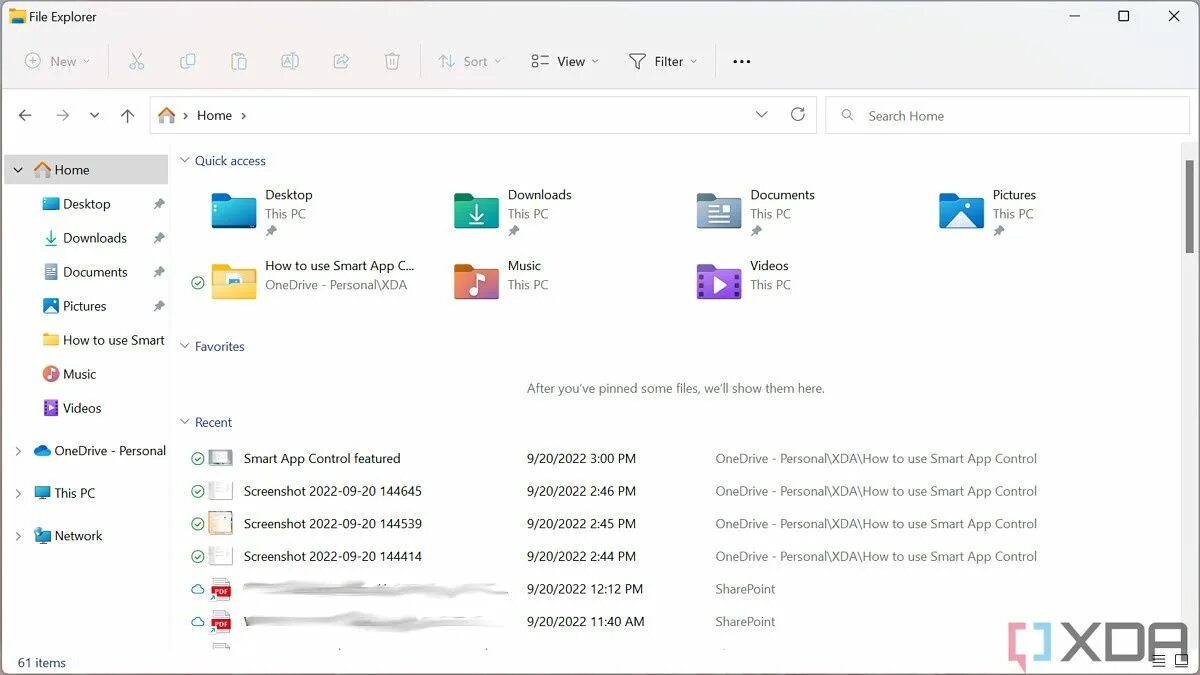
Task: Switch to large thumbnails view icon in status bar
Action: click(1182, 662)
